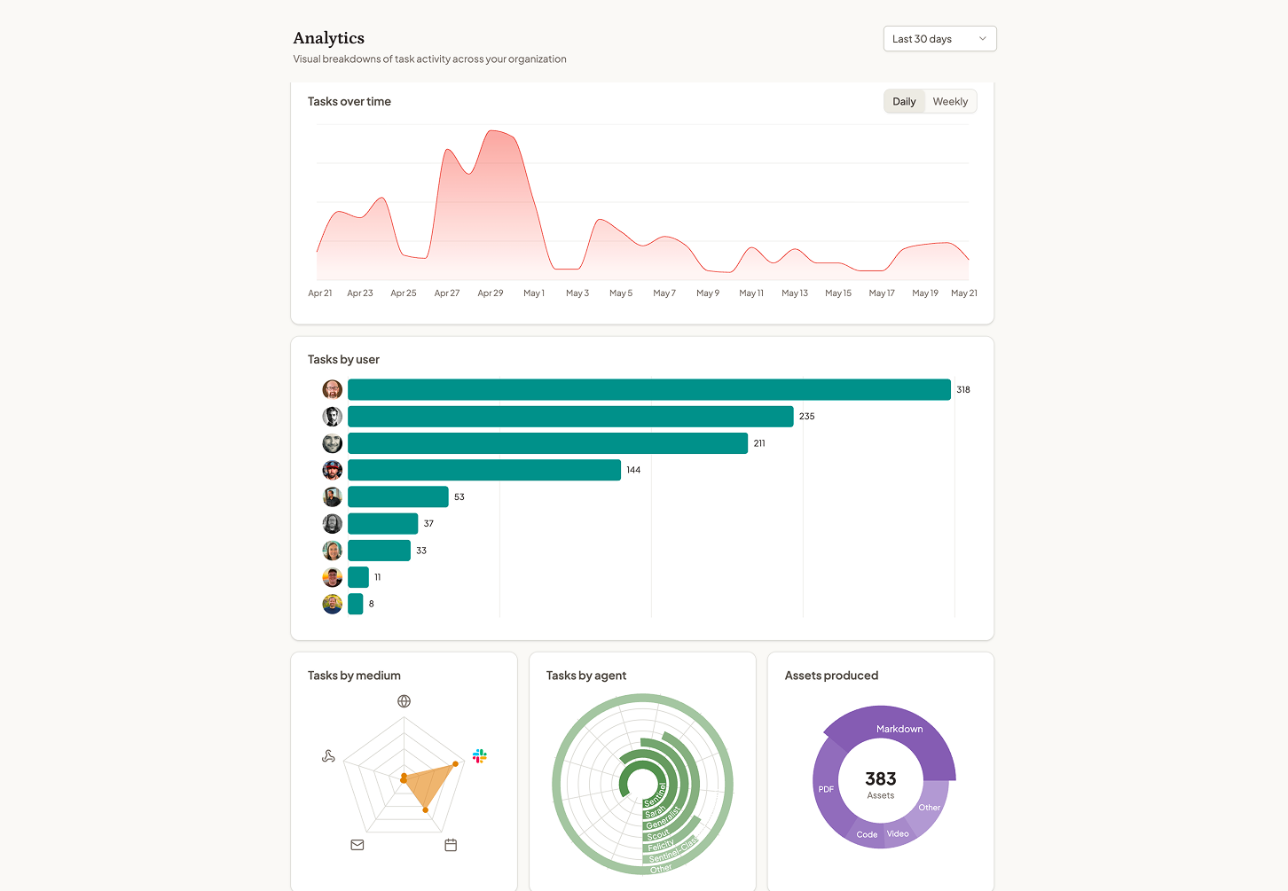Click avatar of user with 211 tasks

[x=332, y=443]
